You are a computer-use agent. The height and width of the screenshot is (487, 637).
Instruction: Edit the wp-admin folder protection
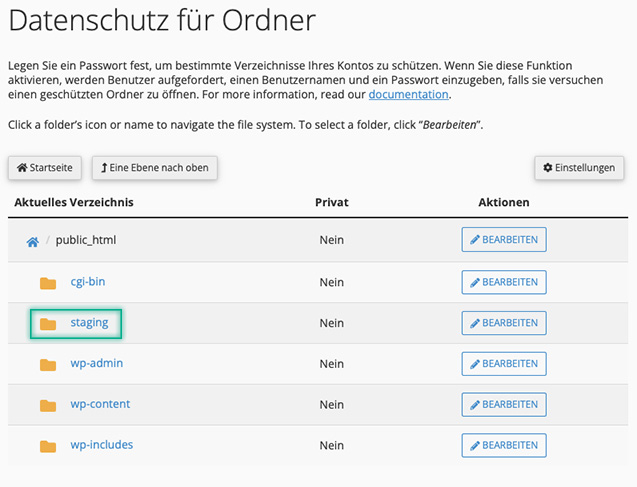[x=504, y=364]
